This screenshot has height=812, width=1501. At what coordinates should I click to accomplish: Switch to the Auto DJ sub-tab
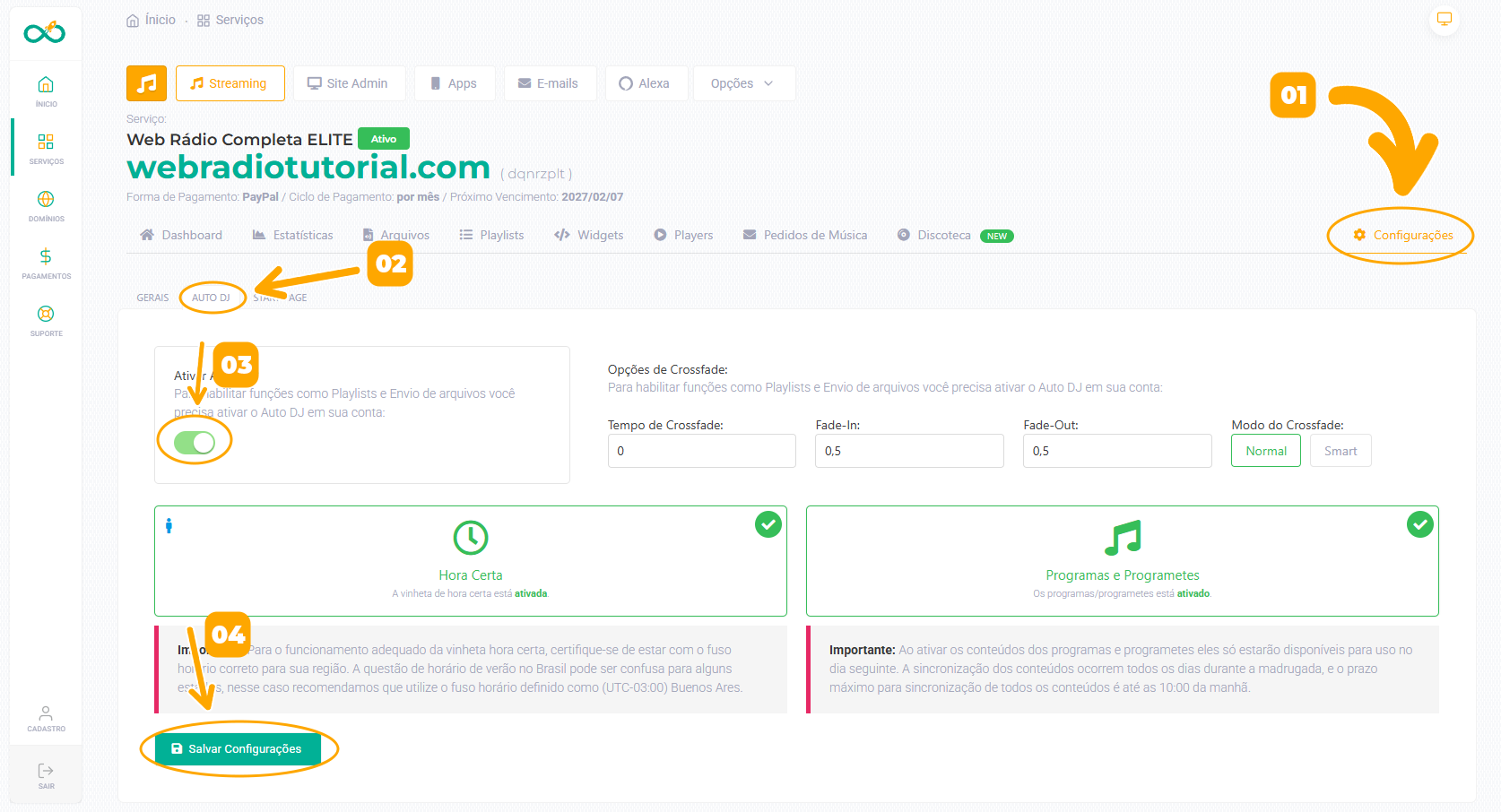(x=211, y=298)
